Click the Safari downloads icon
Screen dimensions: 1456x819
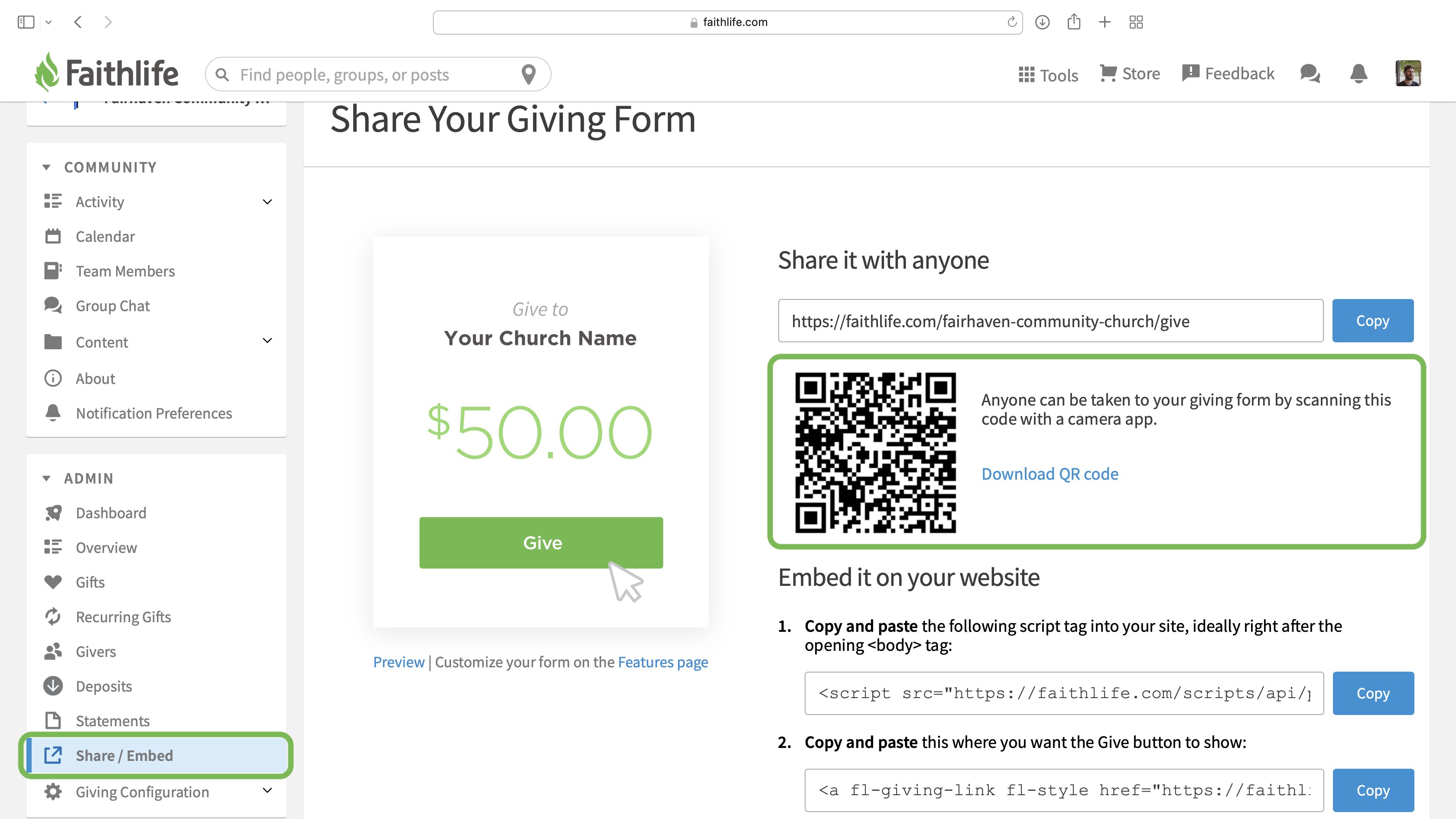point(1042,22)
